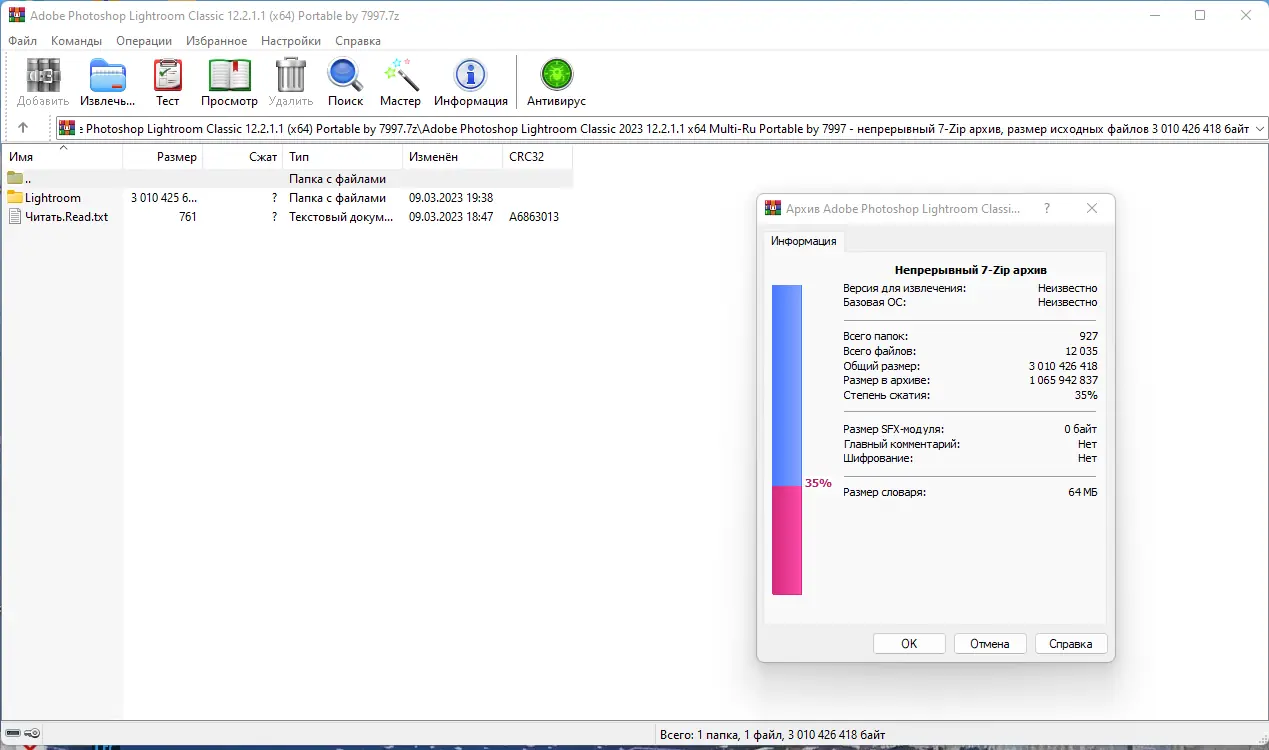Start the Антивирус scan icon

(x=557, y=76)
